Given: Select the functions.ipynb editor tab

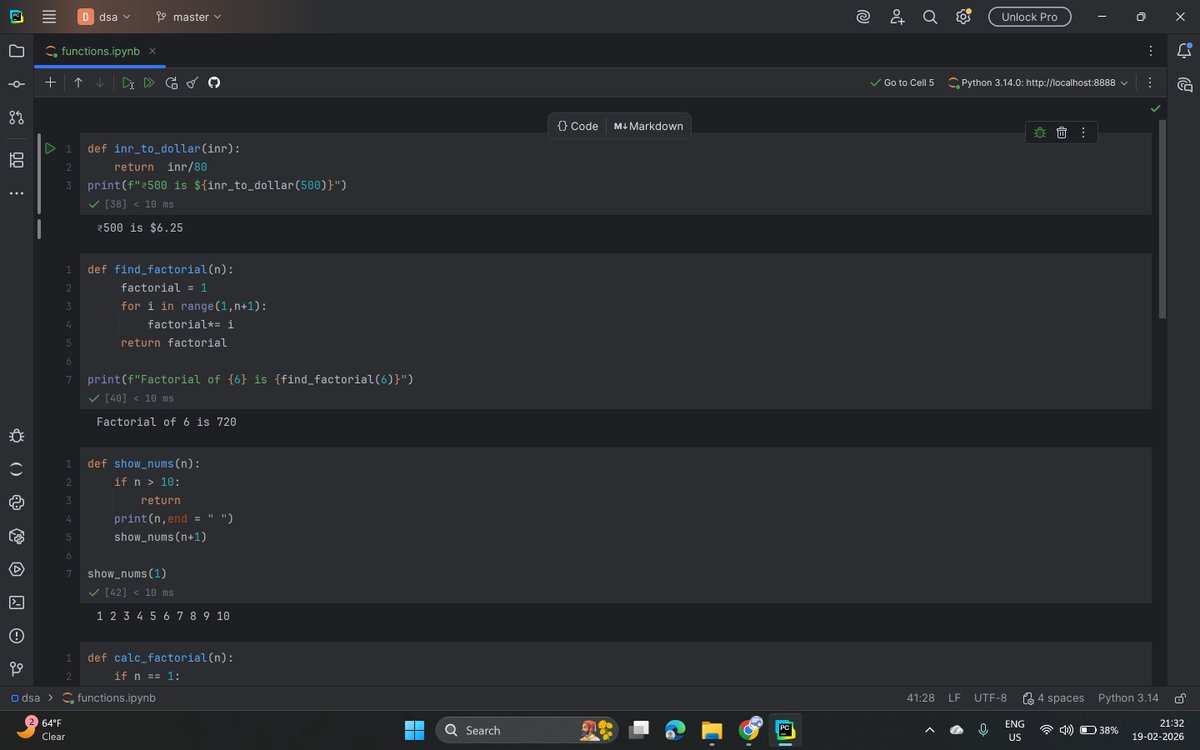Looking at the screenshot, I should point(100,51).
